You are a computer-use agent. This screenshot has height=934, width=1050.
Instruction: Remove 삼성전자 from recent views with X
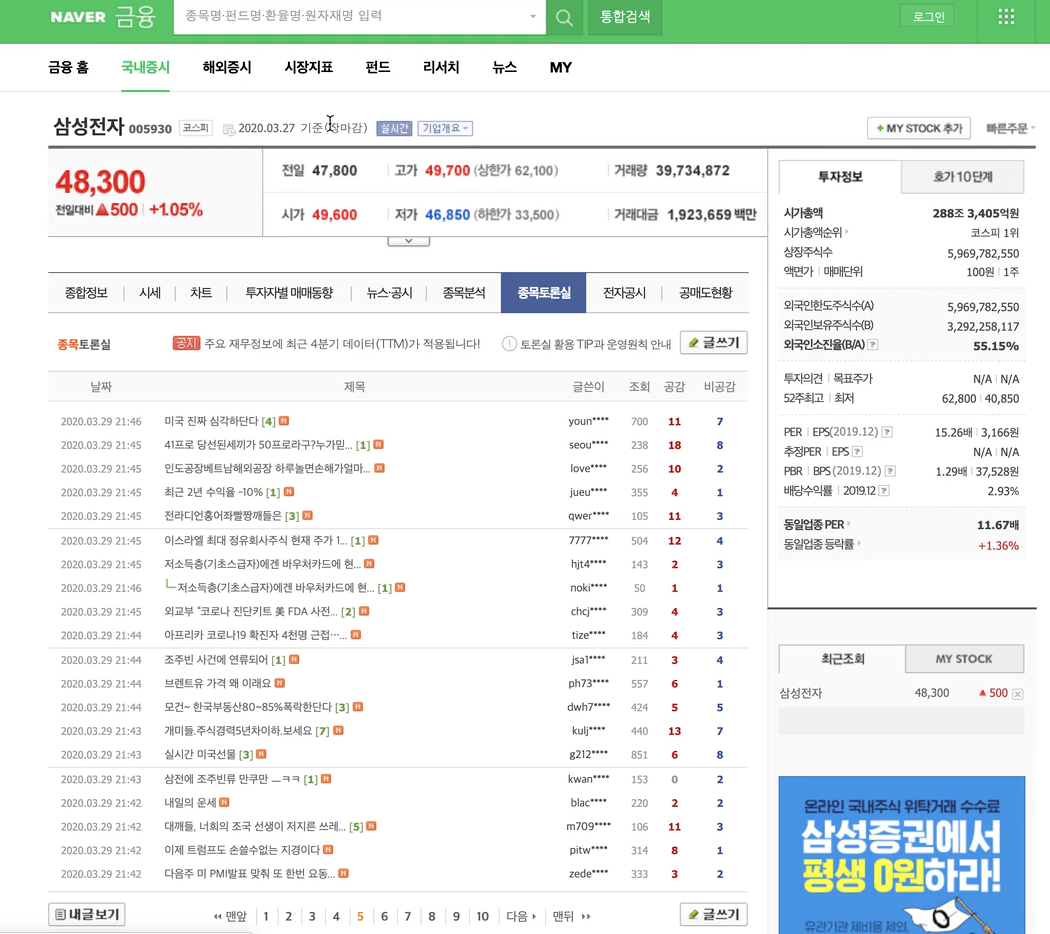click(1017, 694)
